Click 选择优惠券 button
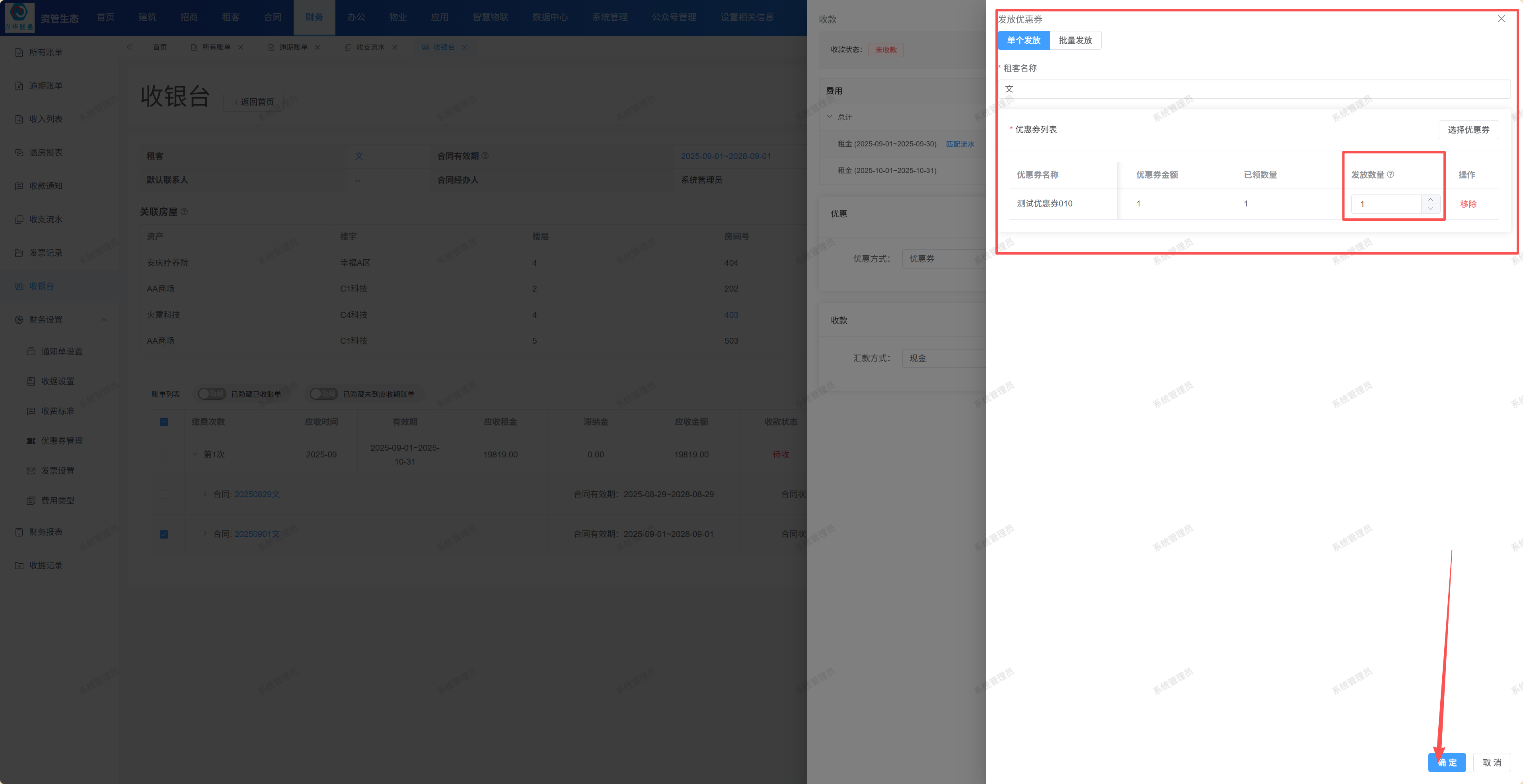1523x784 pixels. tap(1468, 130)
